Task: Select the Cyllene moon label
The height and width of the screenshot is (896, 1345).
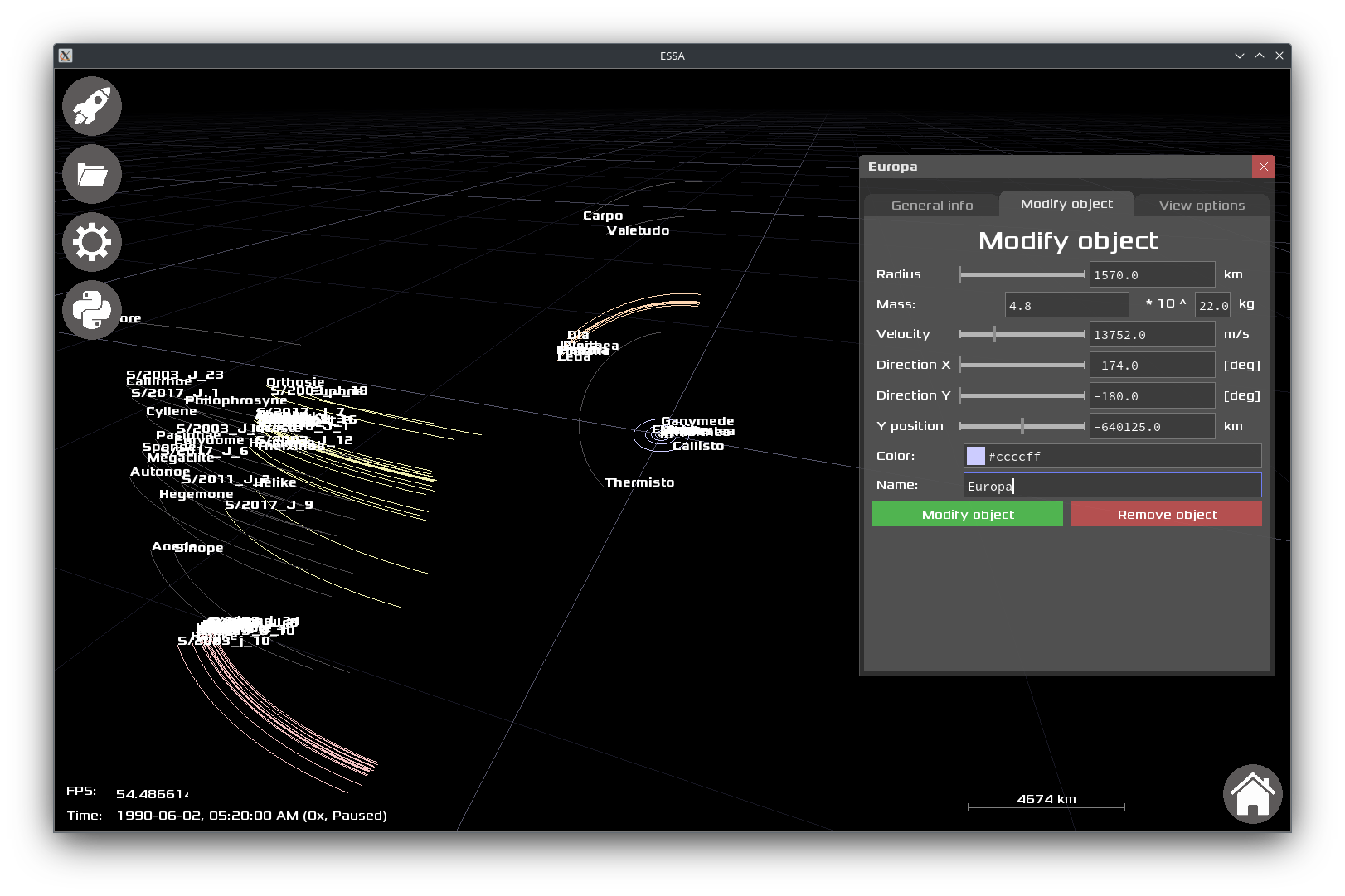Action: pos(172,411)
